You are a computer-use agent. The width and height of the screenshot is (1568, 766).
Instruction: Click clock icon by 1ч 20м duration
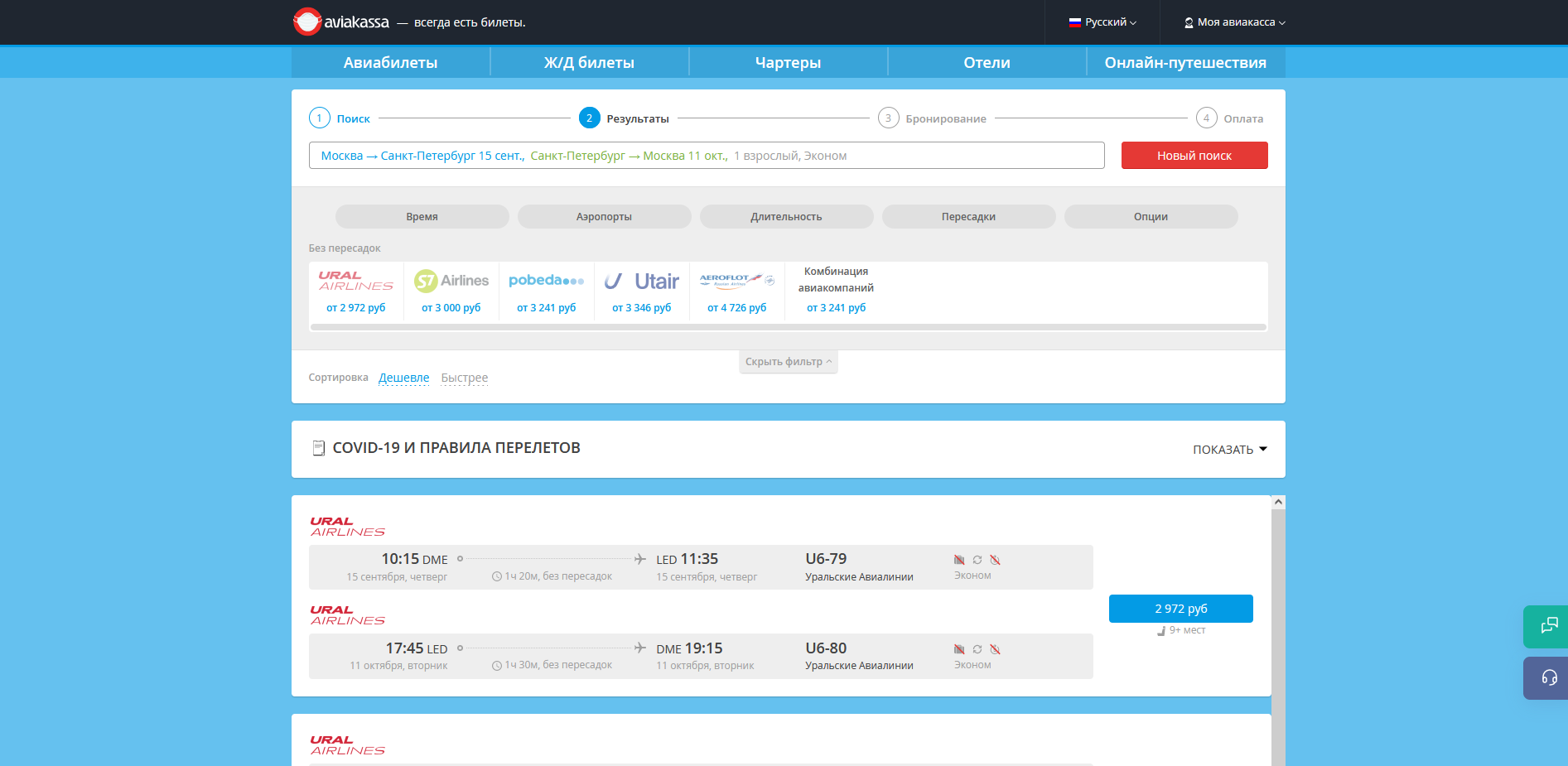[x=497, y=576]
